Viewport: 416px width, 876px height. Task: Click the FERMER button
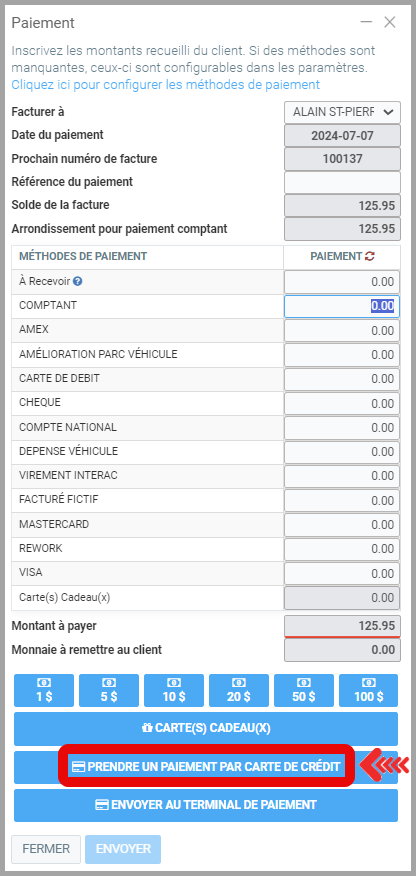46,849
